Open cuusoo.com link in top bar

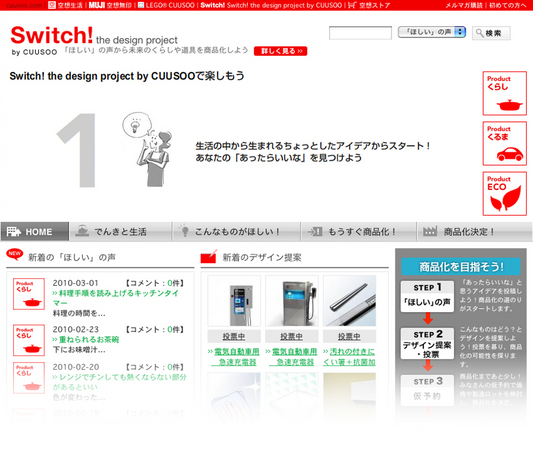tap(24, 5)
